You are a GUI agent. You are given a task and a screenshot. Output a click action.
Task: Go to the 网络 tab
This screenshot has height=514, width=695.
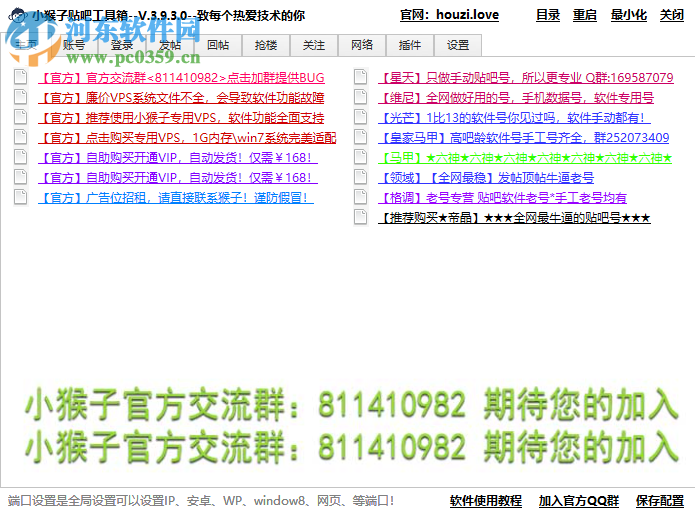[362, 45]
